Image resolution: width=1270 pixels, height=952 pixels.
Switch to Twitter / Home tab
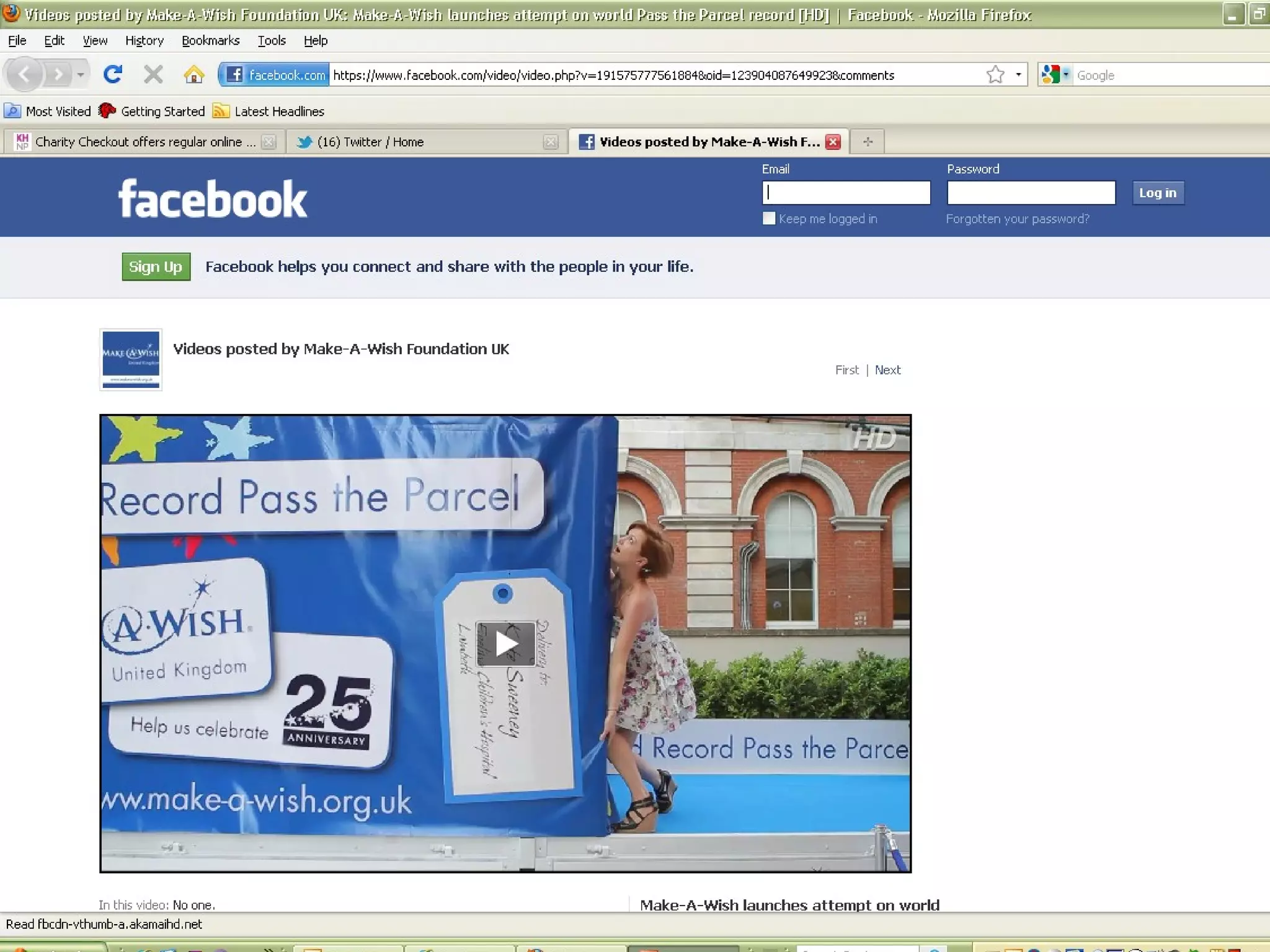click(370, 142)
